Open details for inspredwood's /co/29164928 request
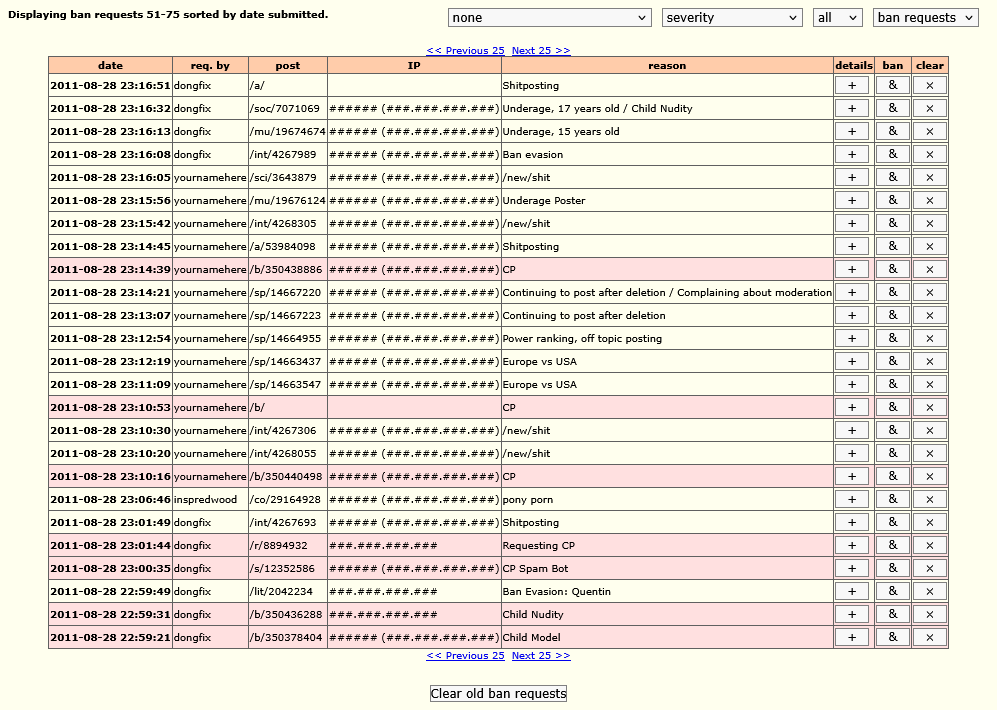The image size is (997, 710). click(851, 500)
